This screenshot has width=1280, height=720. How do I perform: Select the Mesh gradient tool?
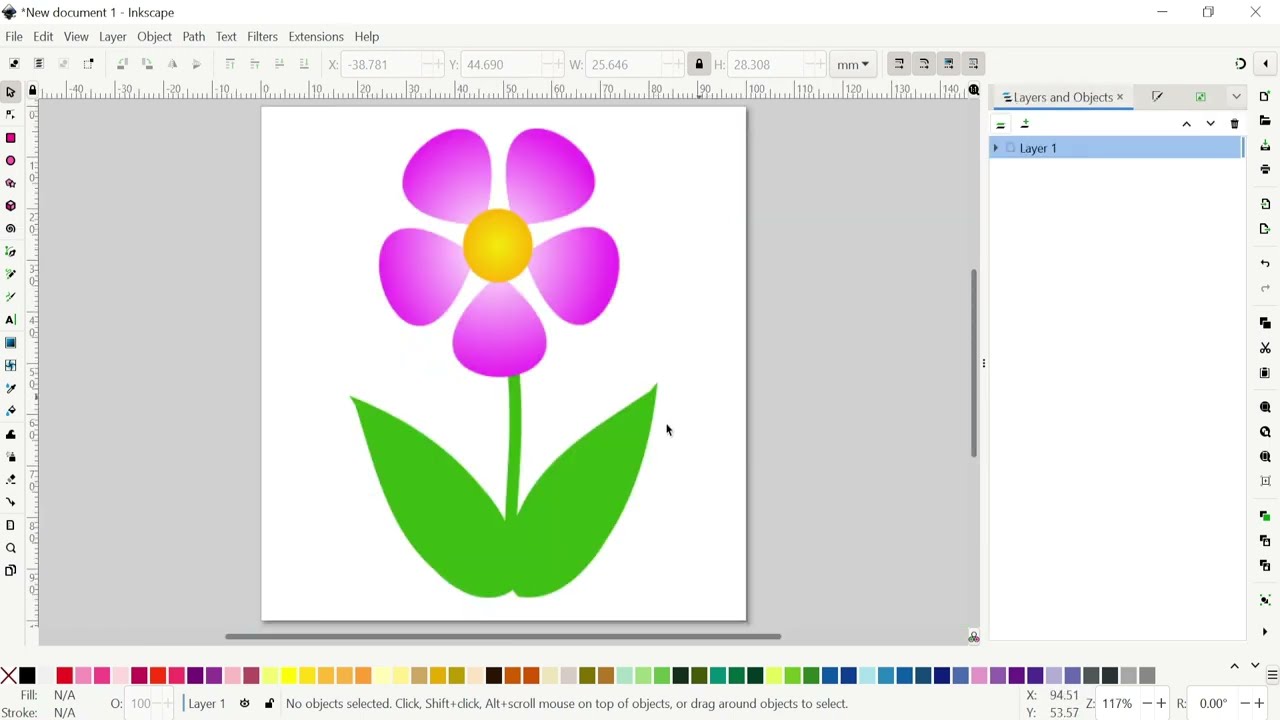coord(11,366)
